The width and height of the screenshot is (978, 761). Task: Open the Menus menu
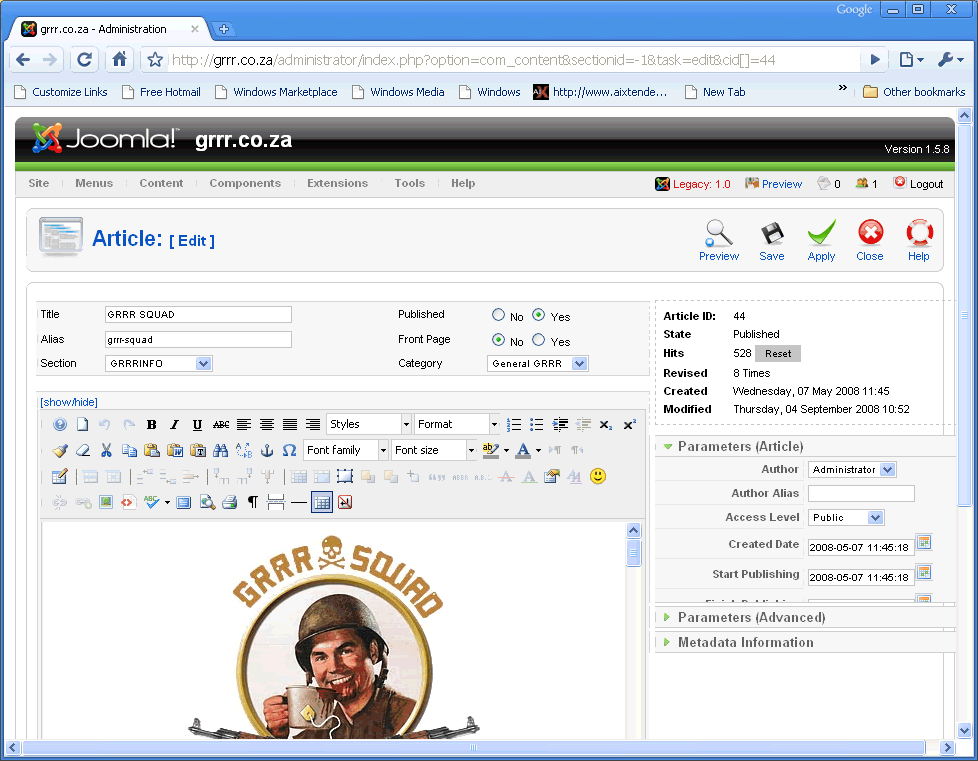(x=94, y=183)
